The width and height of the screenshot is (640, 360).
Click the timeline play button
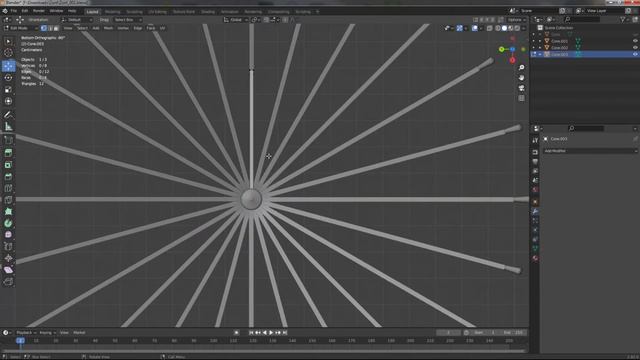click(271, 333)
